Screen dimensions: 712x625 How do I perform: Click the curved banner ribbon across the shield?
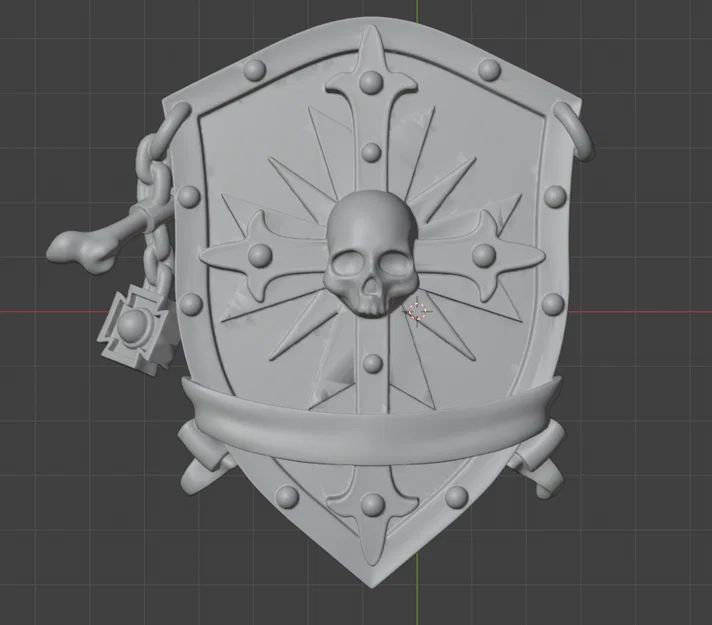(371, 422)
